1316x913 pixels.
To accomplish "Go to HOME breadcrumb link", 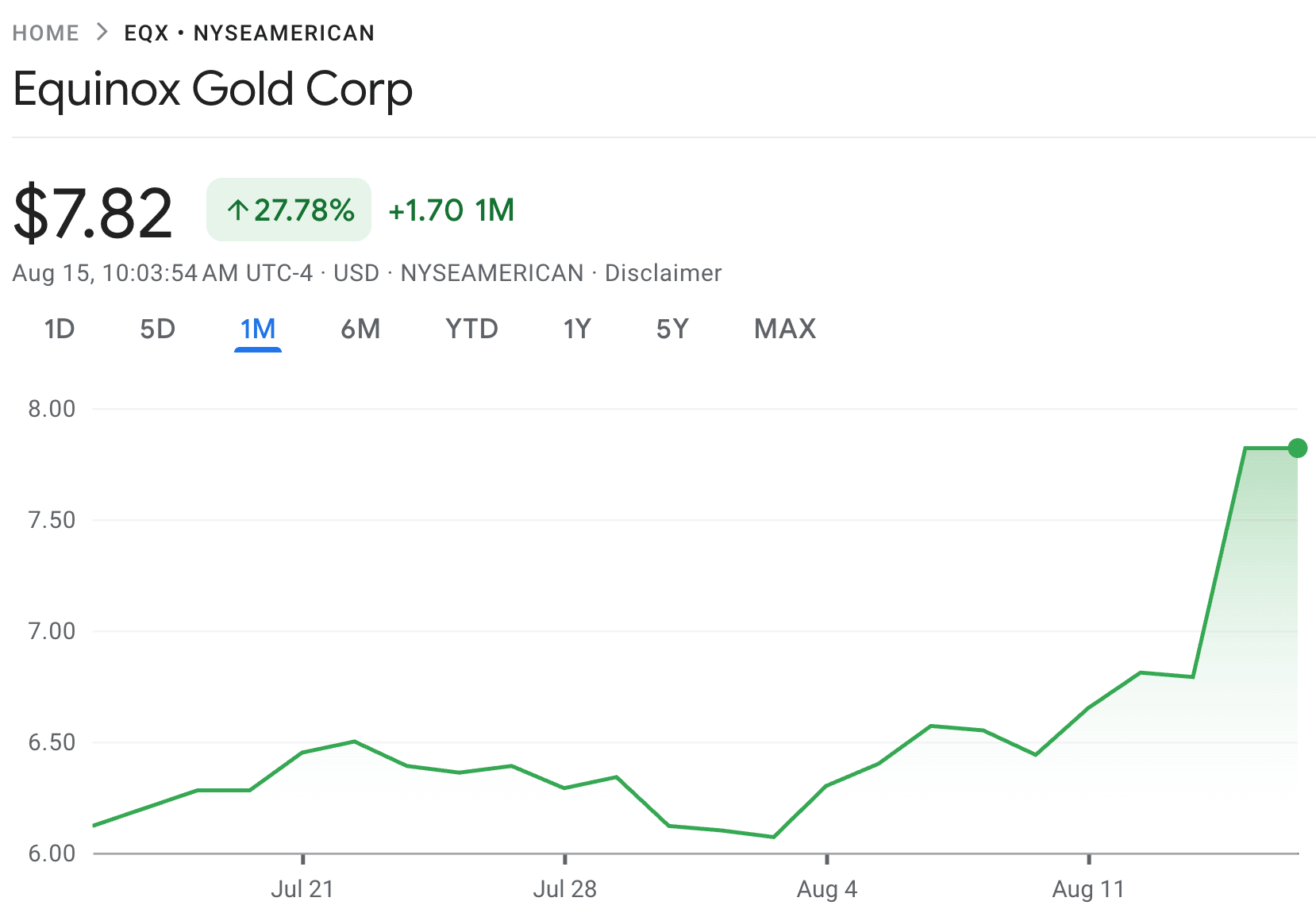I will pos(45,33).
